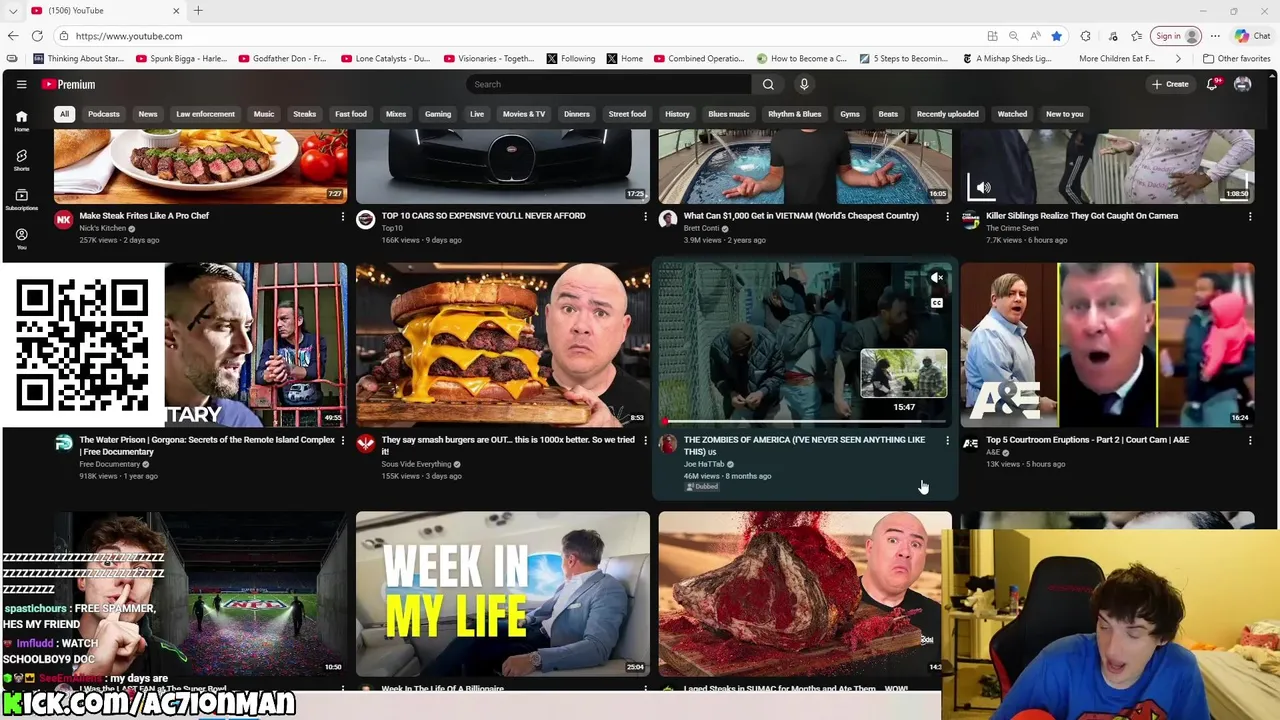Start Read aloud from the address bar

pos(1035,36)
